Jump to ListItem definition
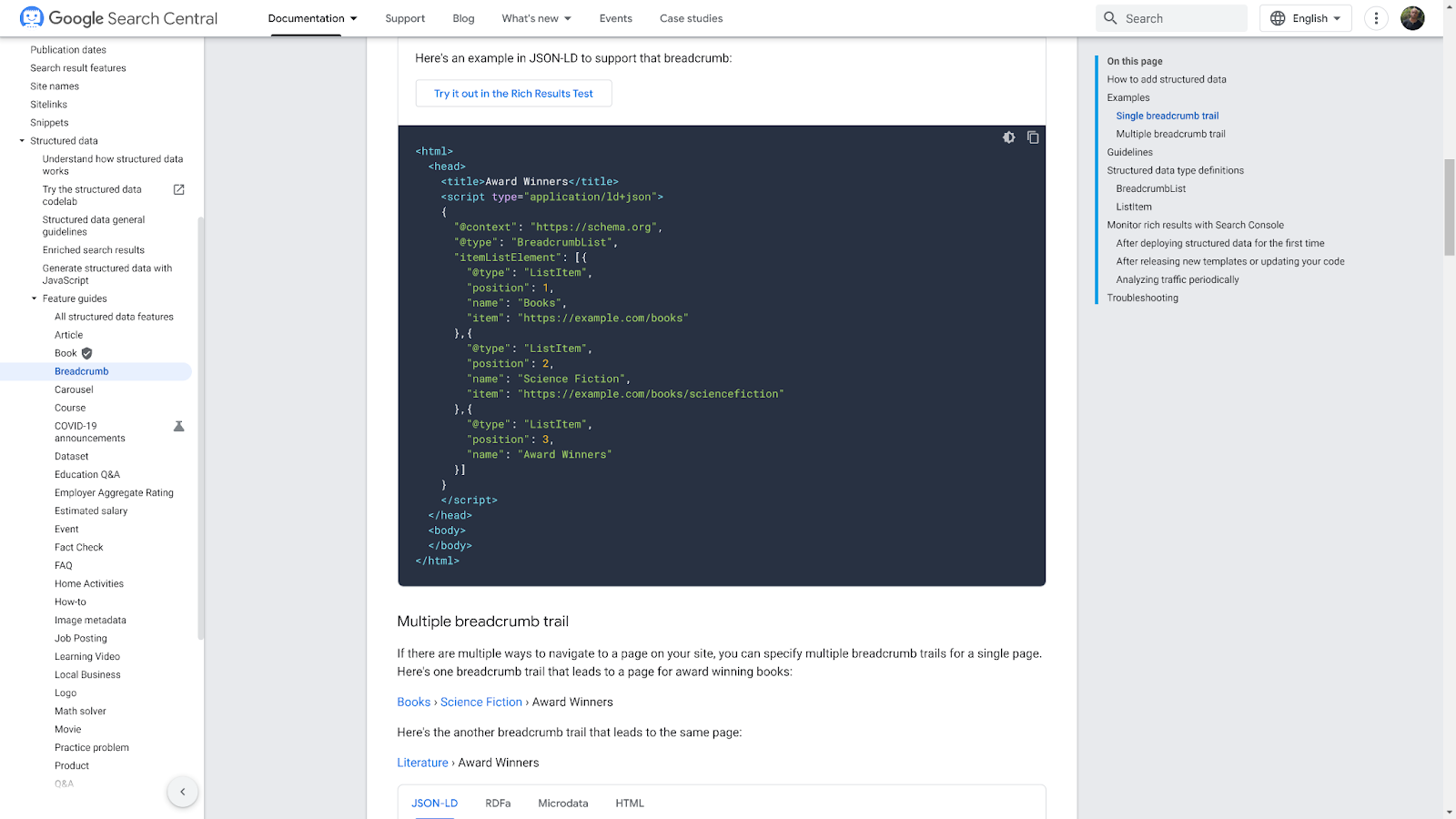Image resolution: width=1456 pixels, height=819 pixels. [1134, 207]
